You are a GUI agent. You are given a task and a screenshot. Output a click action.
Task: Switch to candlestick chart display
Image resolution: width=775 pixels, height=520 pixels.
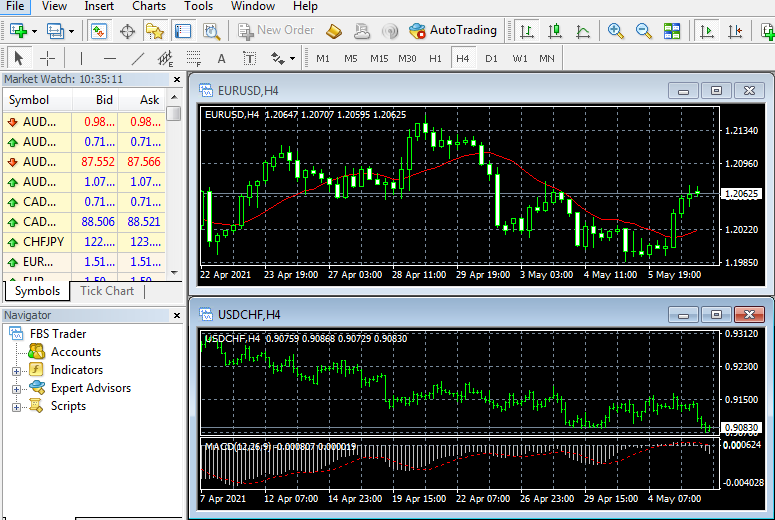click(x=555, y=31)
